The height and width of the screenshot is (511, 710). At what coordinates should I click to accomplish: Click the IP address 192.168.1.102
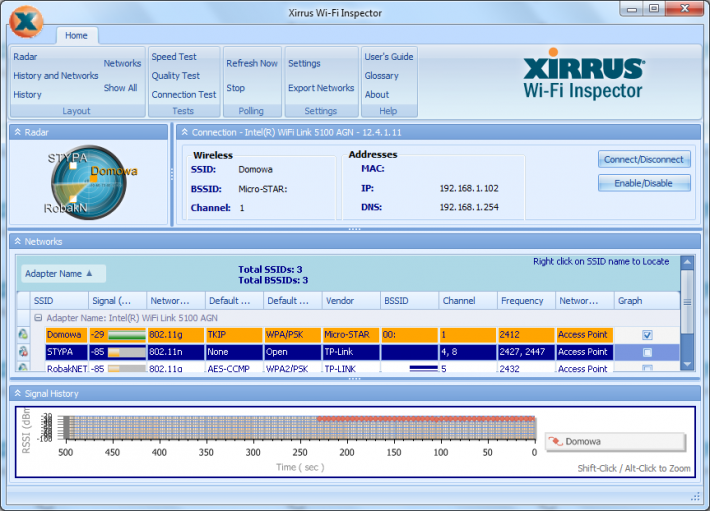469,188
